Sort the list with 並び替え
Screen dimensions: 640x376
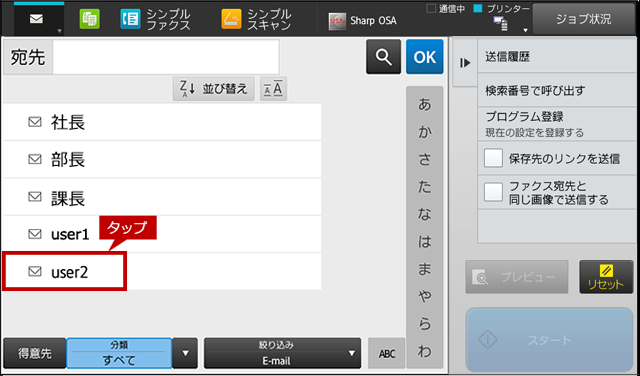click(213, 89)
